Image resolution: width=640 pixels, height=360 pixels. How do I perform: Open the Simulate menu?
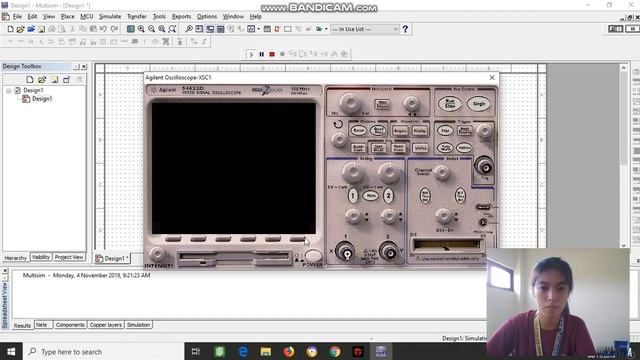[x=110, y=16]
